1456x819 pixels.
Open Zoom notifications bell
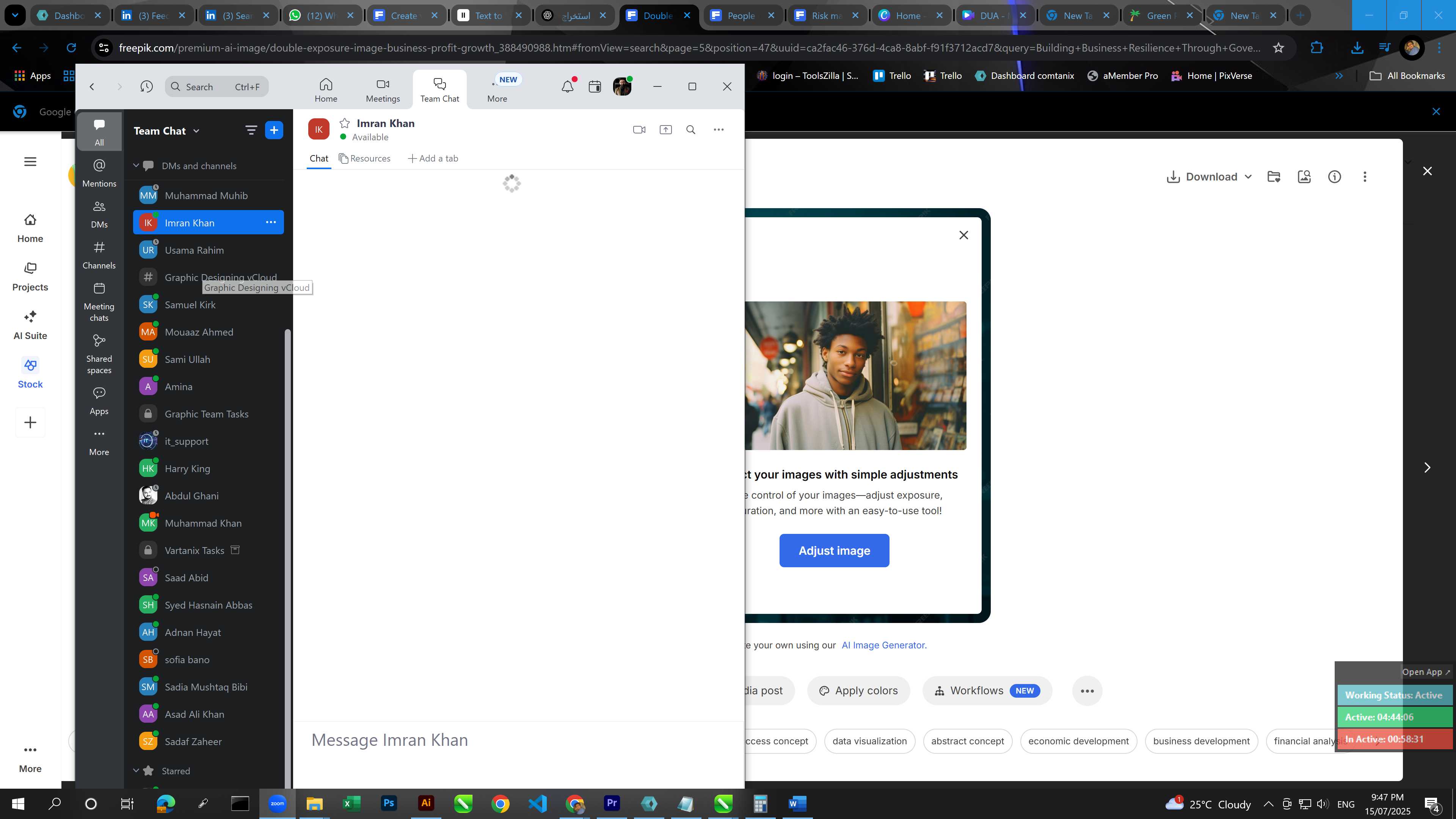tap(568, 86)
